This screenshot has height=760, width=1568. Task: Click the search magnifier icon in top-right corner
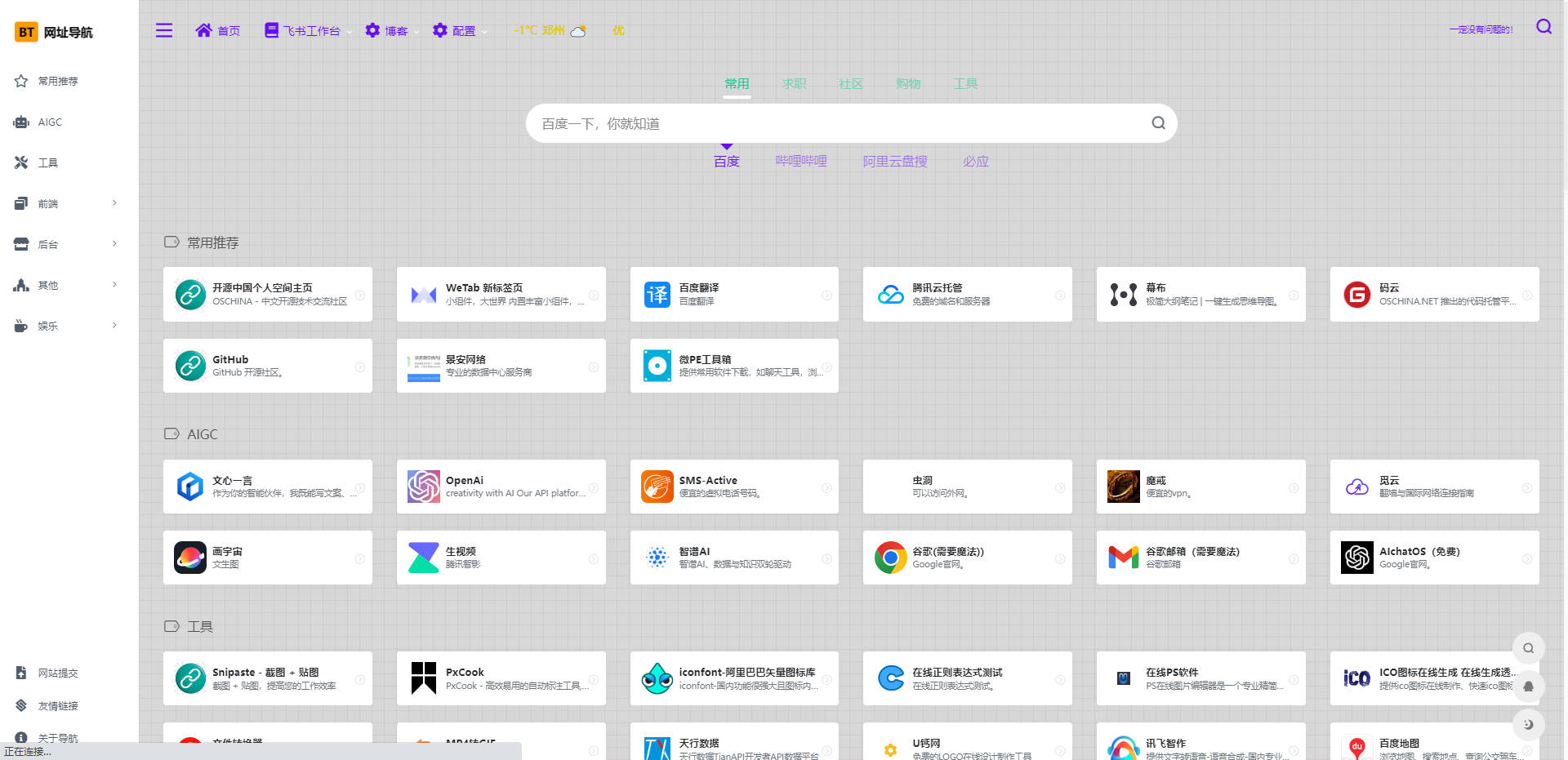point(1543,27)
